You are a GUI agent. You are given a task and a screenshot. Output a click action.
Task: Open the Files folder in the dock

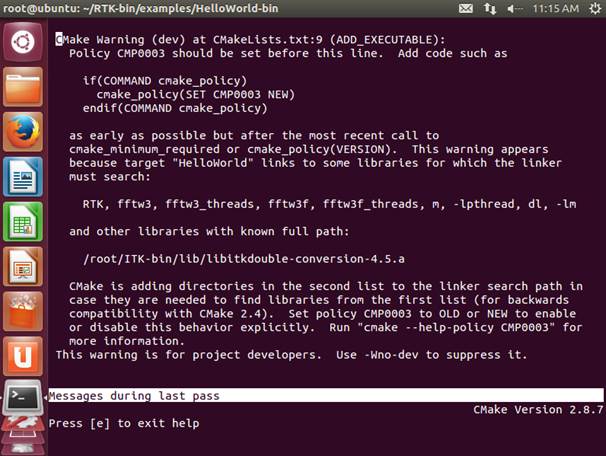click(x=23, y=87)
